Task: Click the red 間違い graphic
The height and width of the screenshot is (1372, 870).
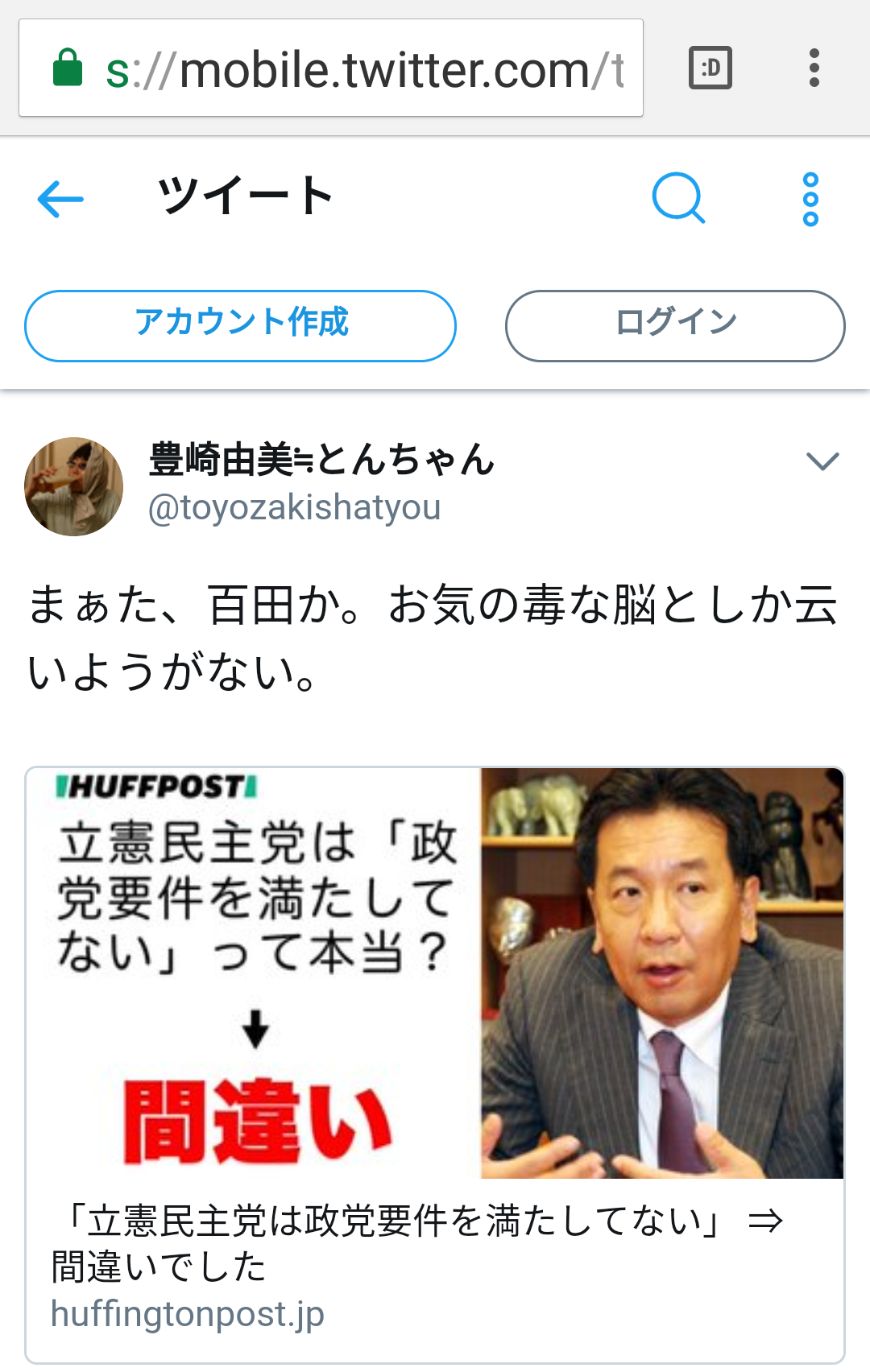Action: coord(256,1122)
